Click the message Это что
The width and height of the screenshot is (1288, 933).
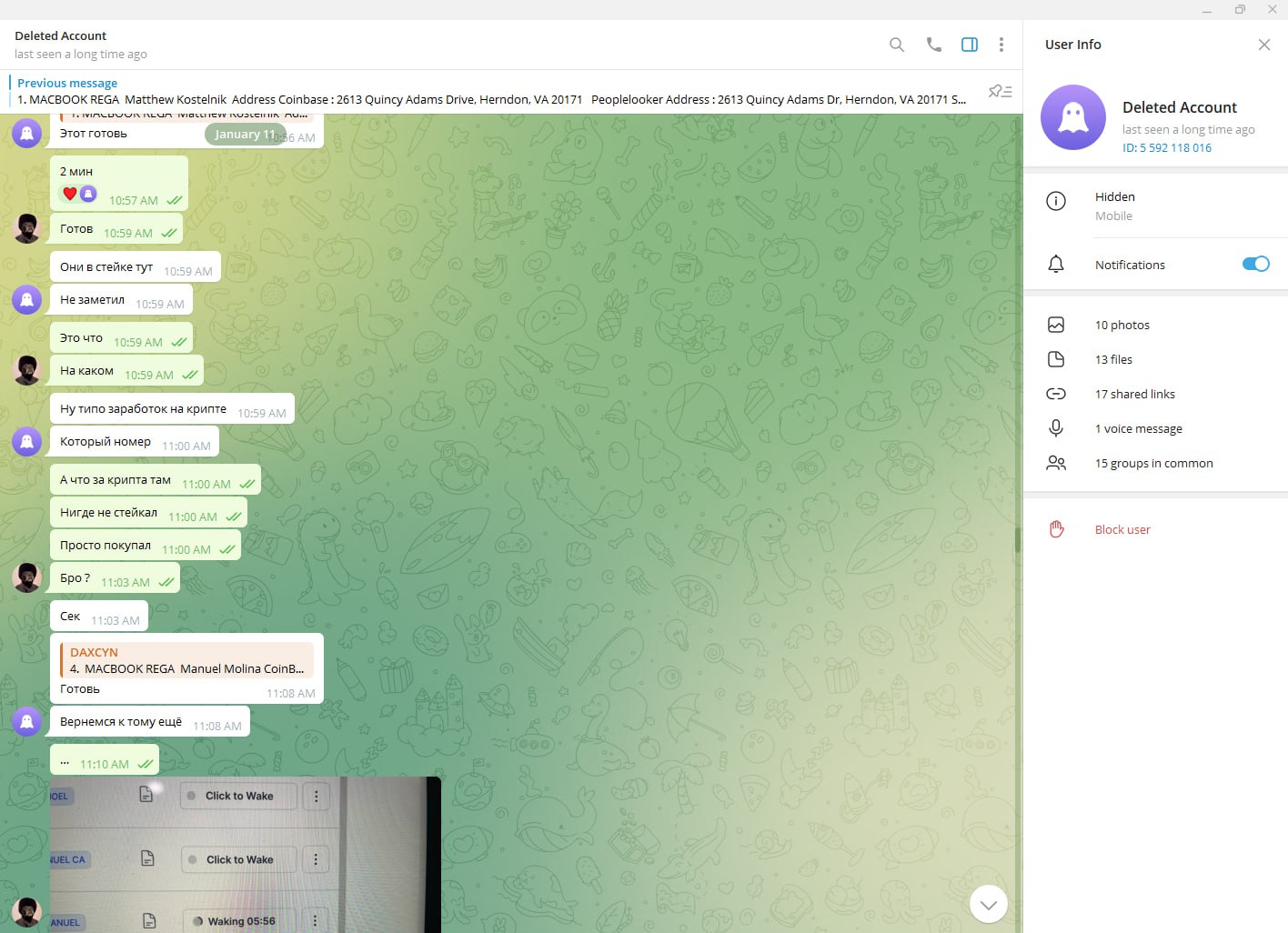coord(121,338)
